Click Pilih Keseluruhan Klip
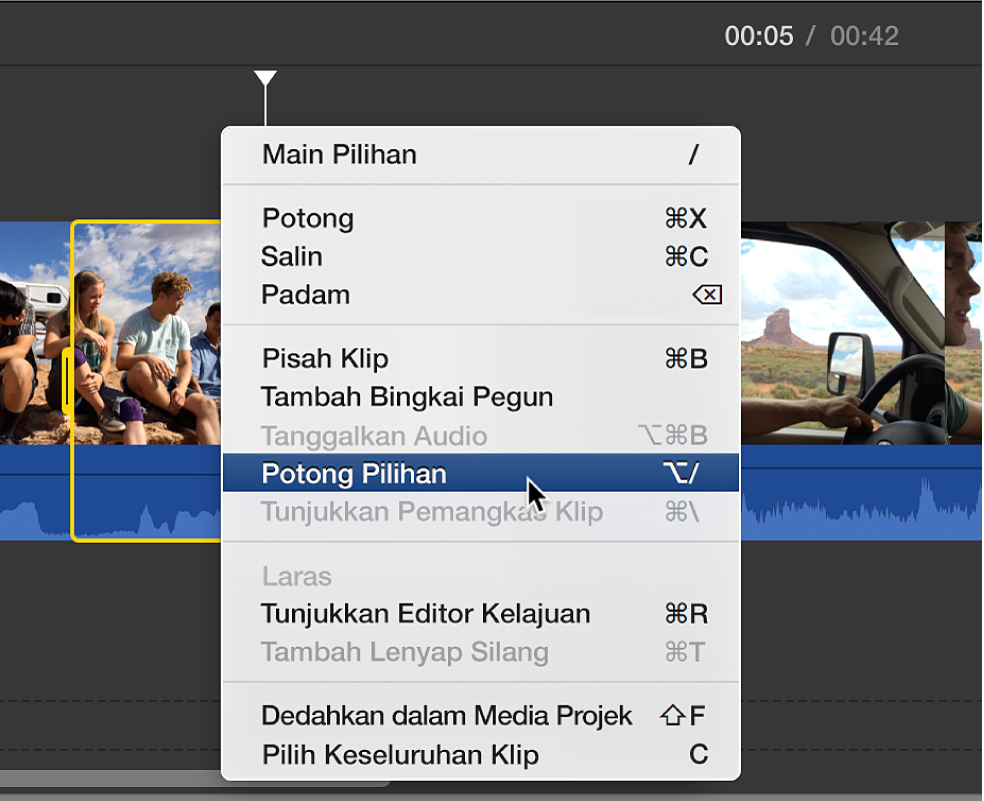The width and height of the screenshot is (984, 801). 400,754
